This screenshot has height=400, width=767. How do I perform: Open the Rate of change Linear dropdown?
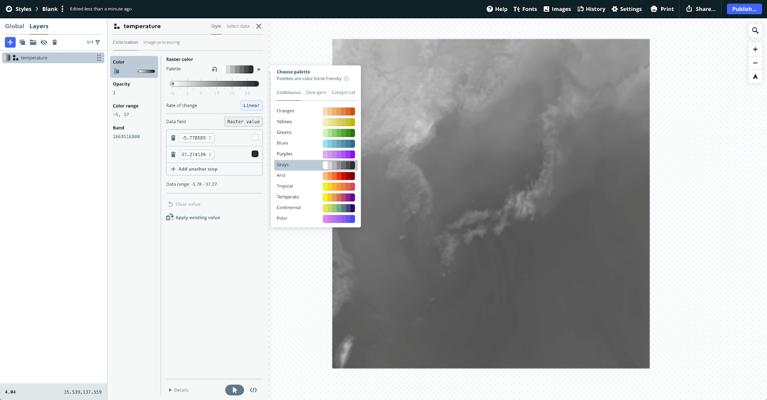251,105
